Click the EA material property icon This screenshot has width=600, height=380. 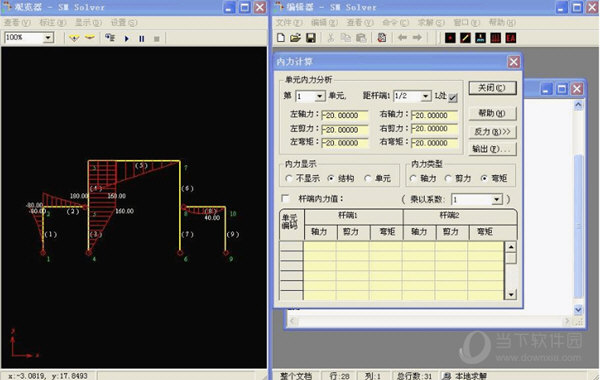(x=511, y=38)
